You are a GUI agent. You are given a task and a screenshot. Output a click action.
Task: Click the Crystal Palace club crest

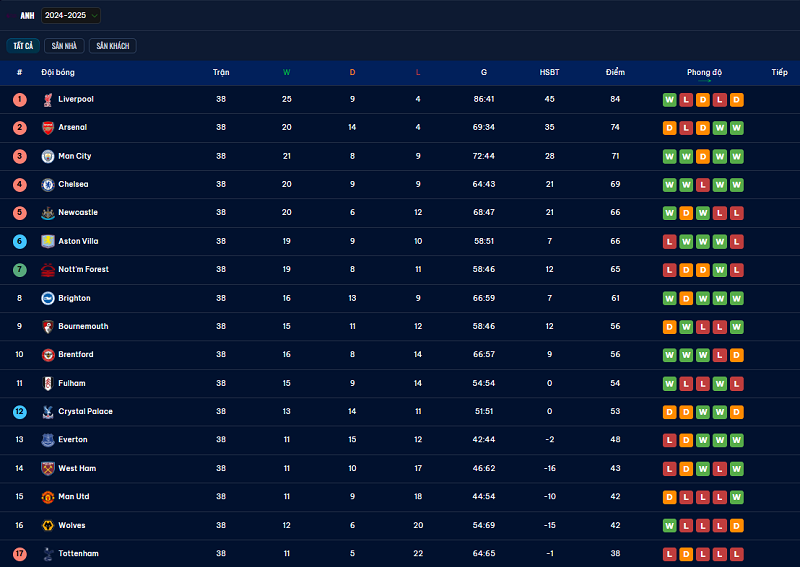[x=48, y=412]
